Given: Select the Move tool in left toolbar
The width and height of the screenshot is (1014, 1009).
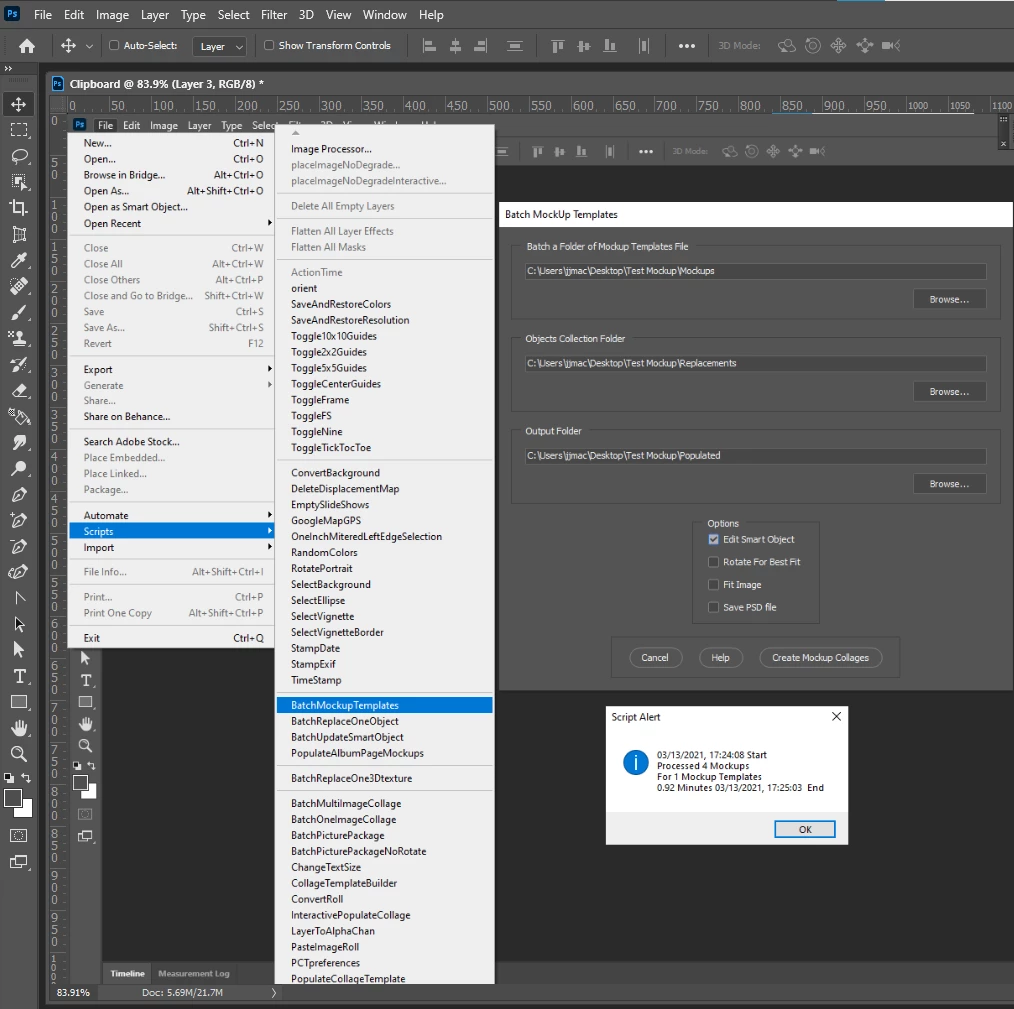Looking at the screenshot, I should click(x=19, y=104).
